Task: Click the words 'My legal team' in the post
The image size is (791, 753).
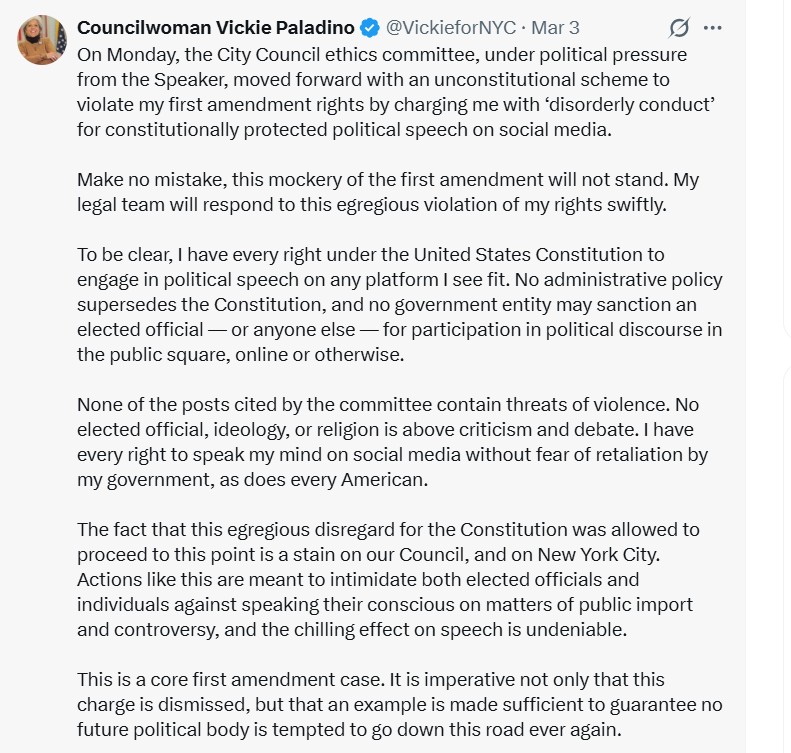Action: [698, 180]
